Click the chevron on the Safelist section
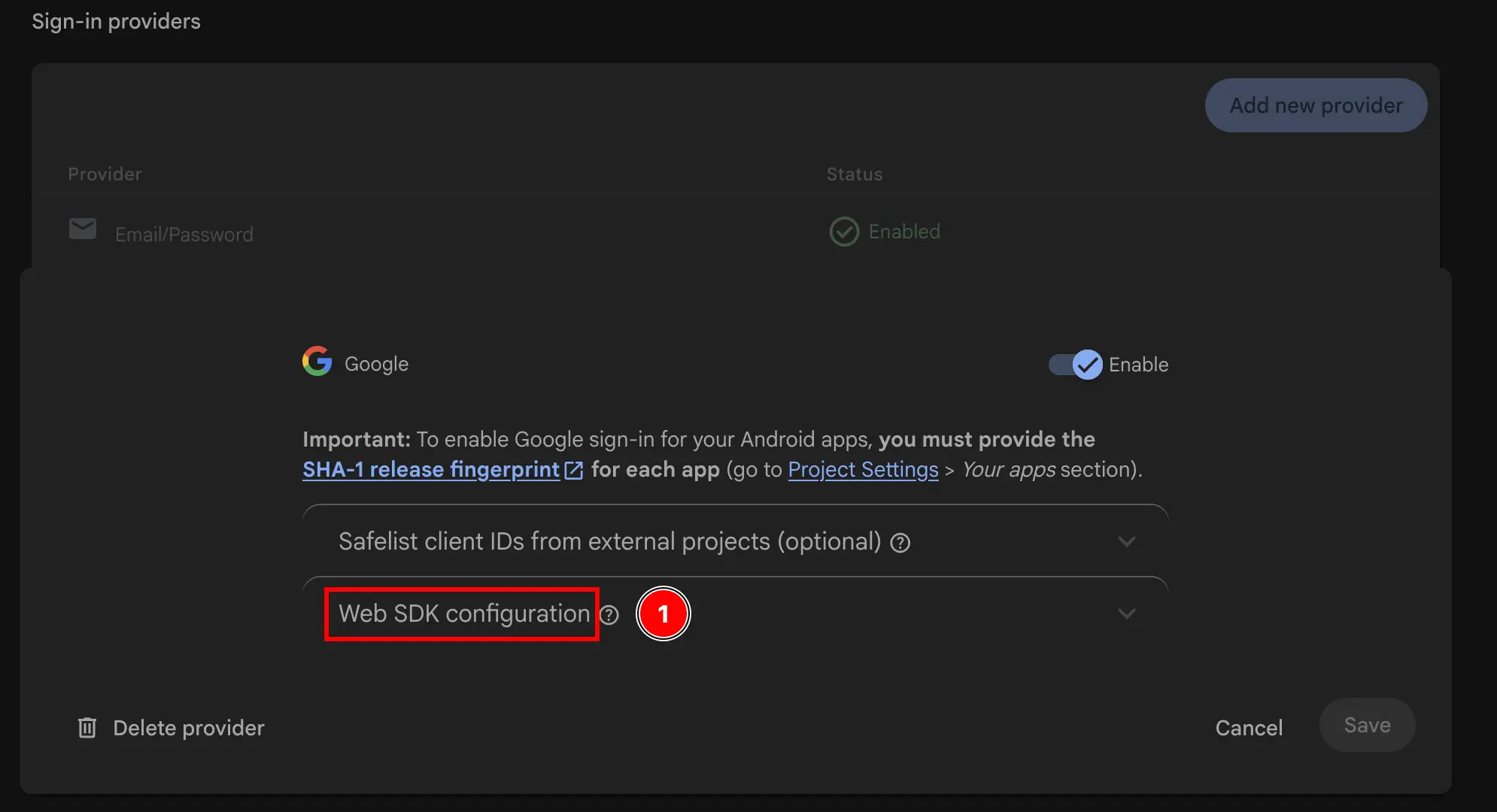 (x=1127, y=541)
